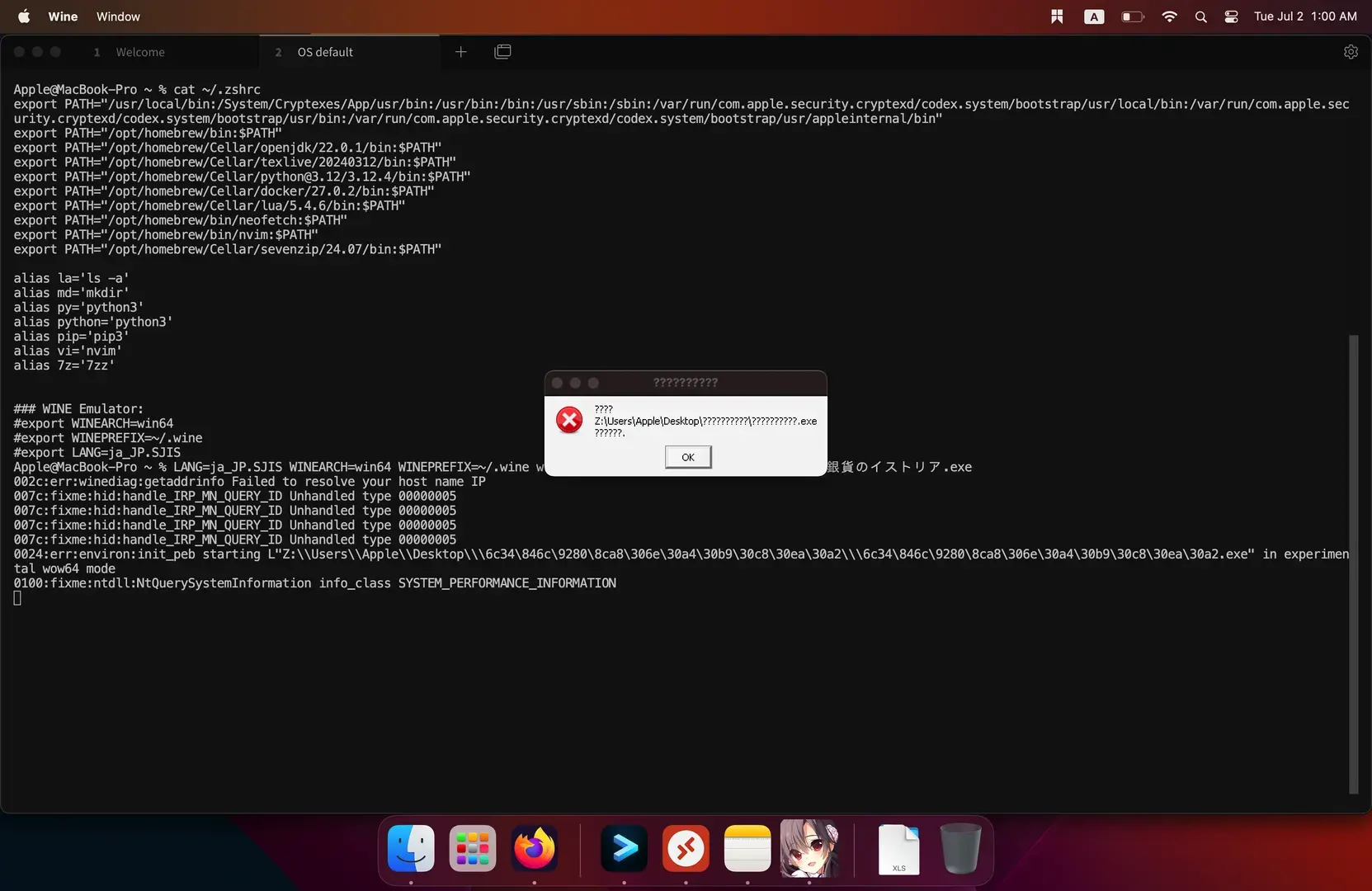Click the terminal vertical scrollbar
1372x891 pixels.
1353,563
